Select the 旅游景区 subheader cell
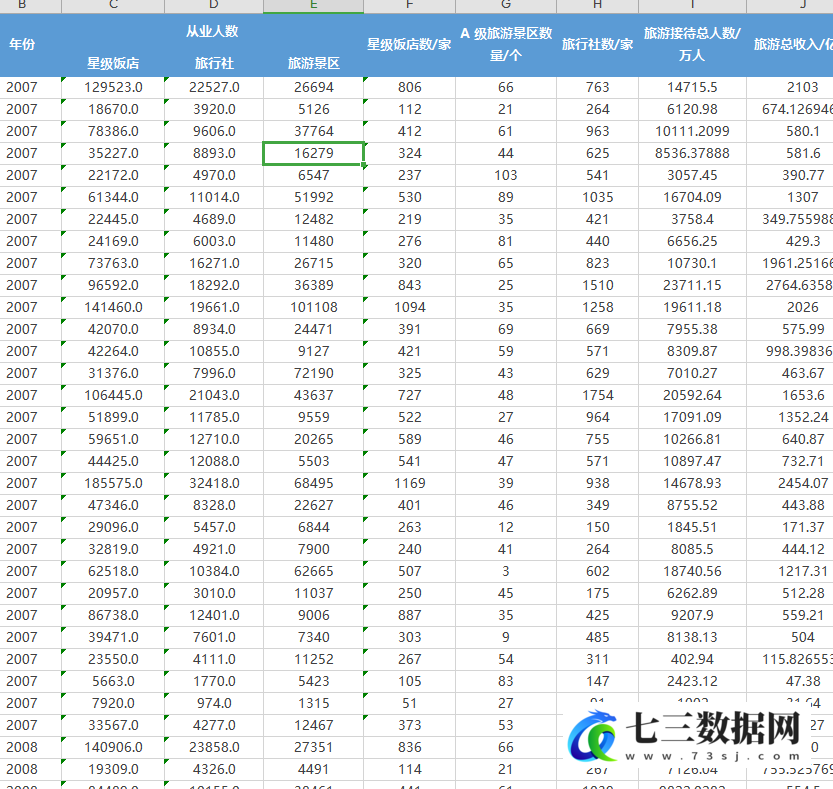Screen dimensions: 833x789 click(313, 63)
